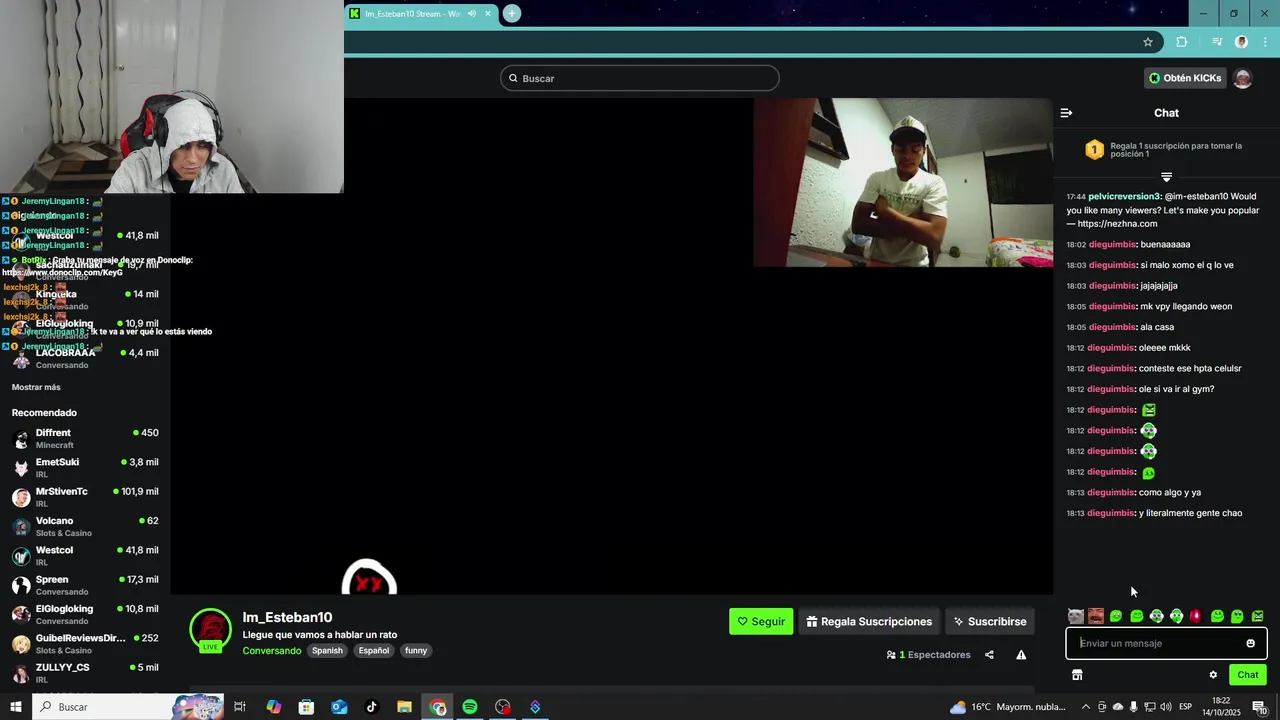Image resolution: width=1280 pixels, height=720 pixels.
Task: Open Chrome profile avatar in toolbar
Action: pos(1241,42)
